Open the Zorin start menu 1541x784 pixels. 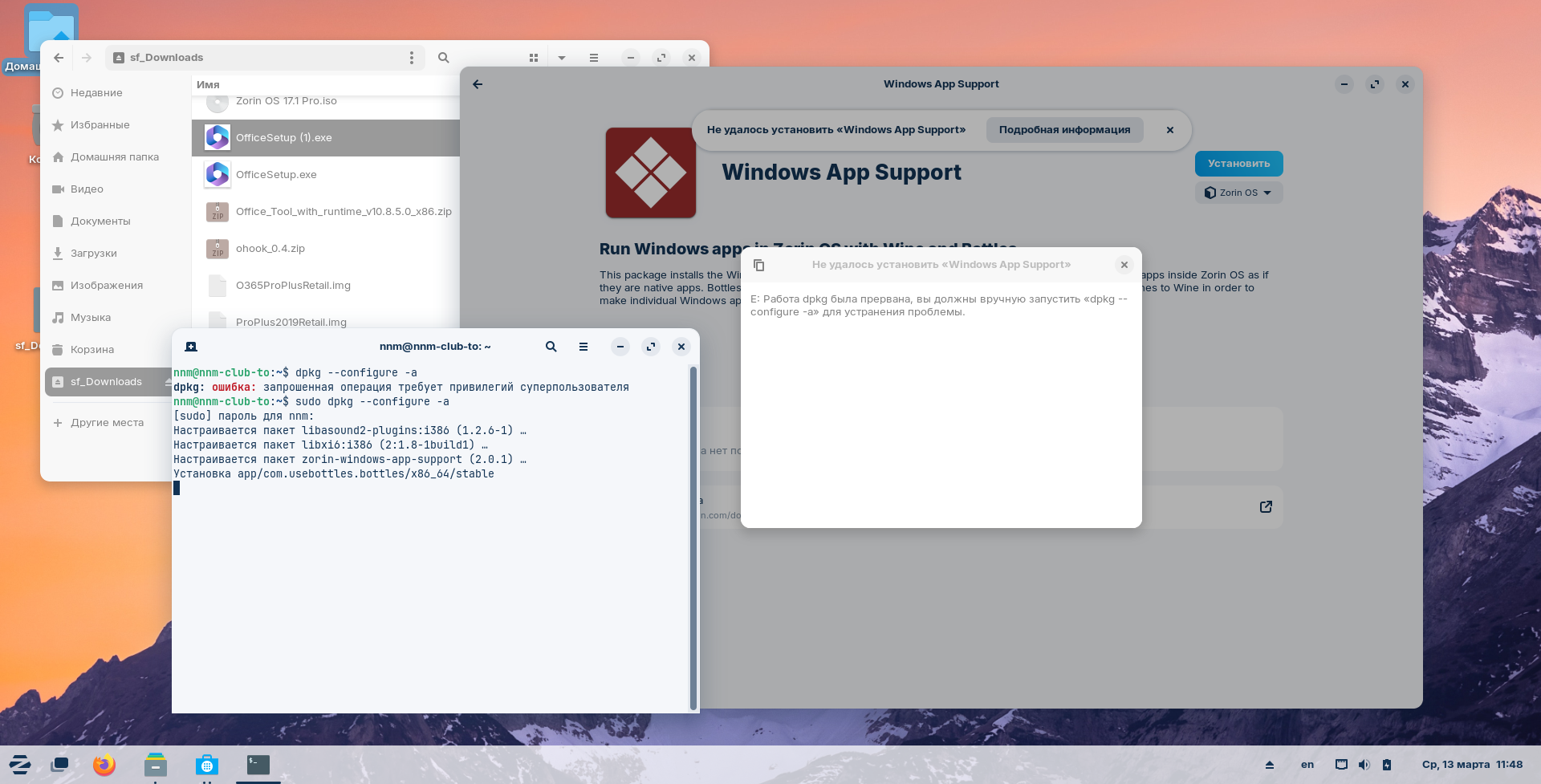click(20, 765)
